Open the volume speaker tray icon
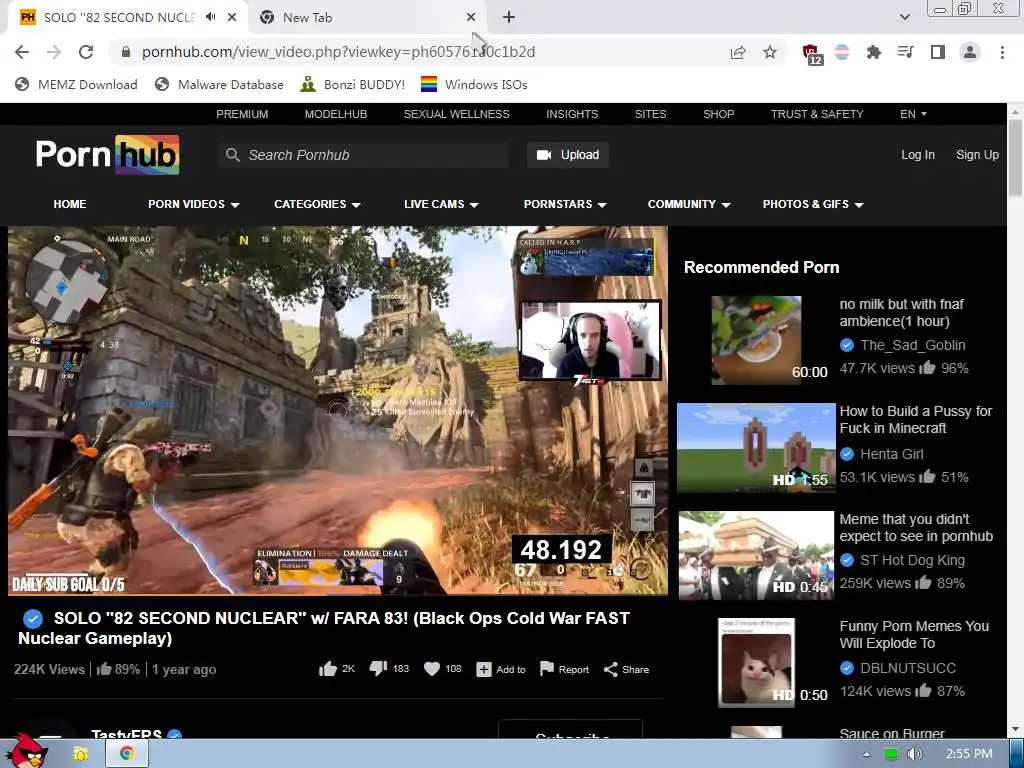Viewport: 1024px width, 768px height. point(914,754)
